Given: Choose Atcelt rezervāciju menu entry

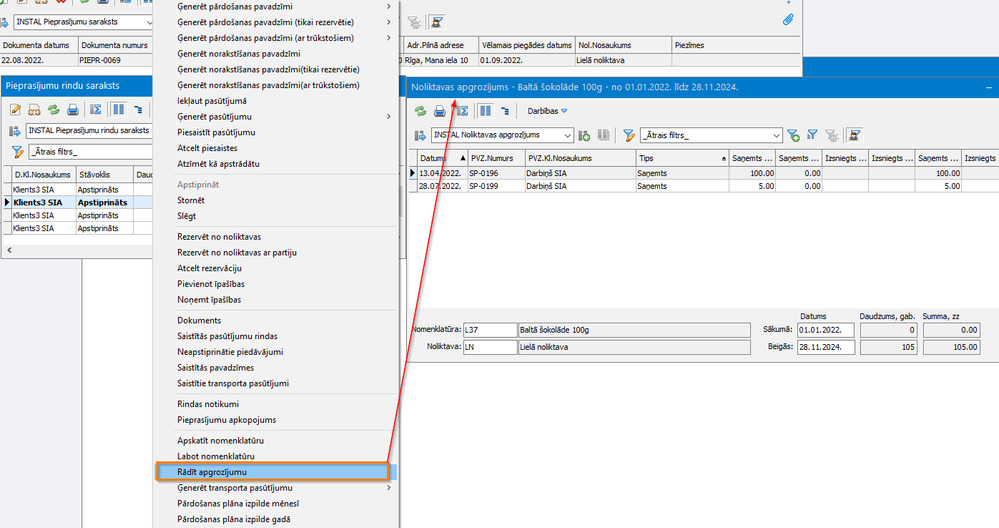Looking at the screenshot, I should coord(209,268).
